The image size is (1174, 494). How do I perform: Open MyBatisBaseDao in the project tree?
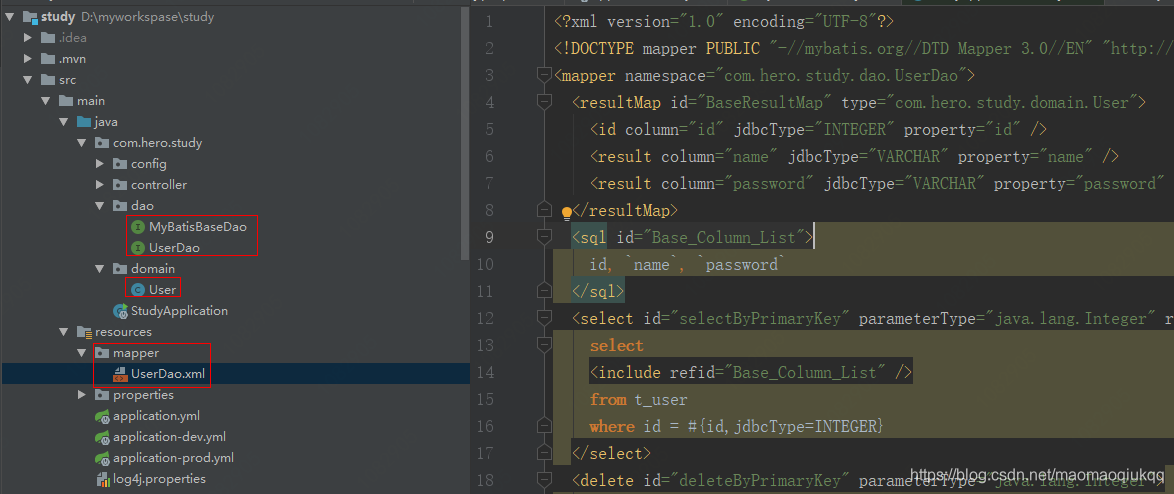pyautogui.click(x=198, y=226)
